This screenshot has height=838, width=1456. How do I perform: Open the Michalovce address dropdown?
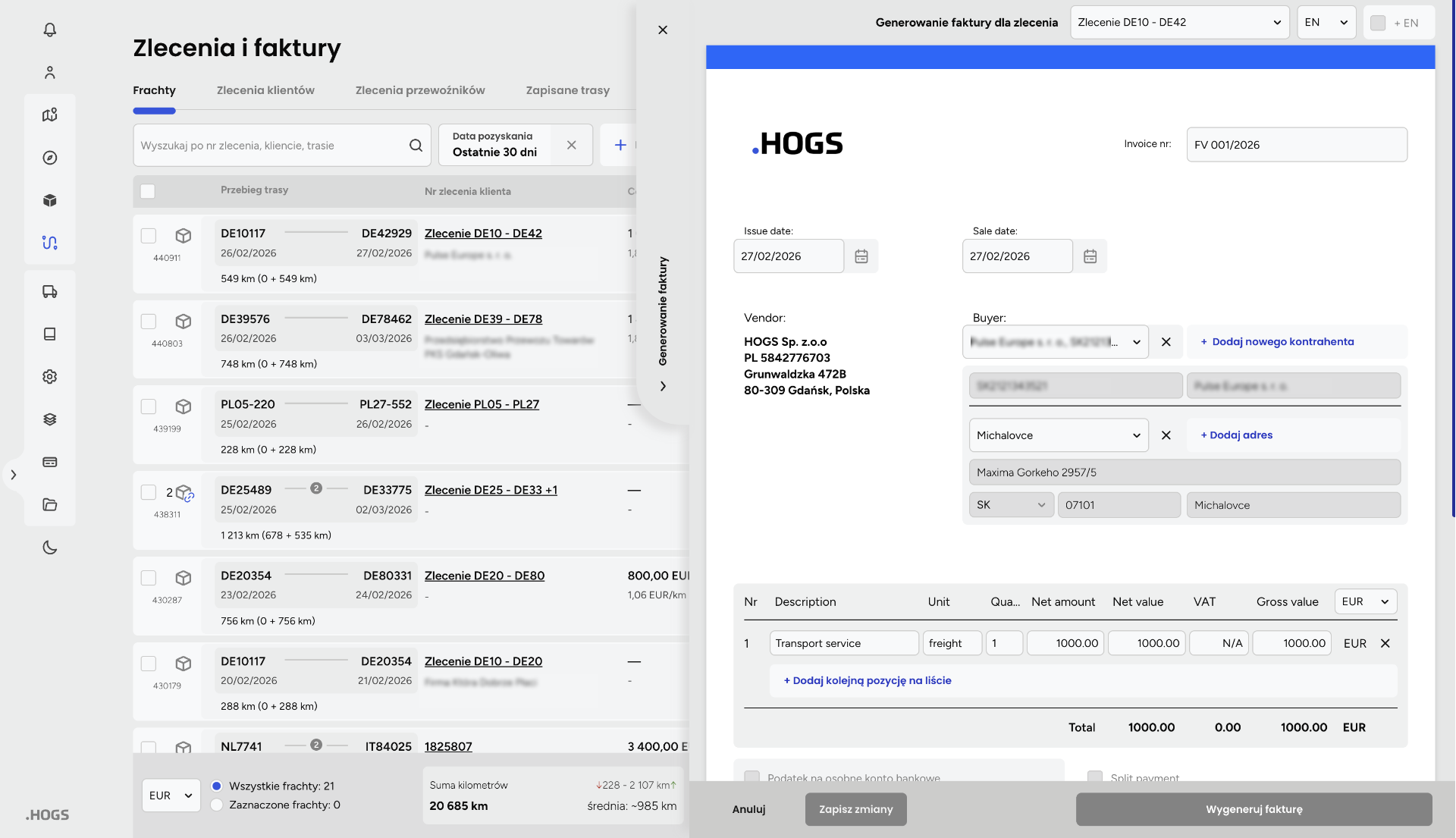coord(1058,435)
